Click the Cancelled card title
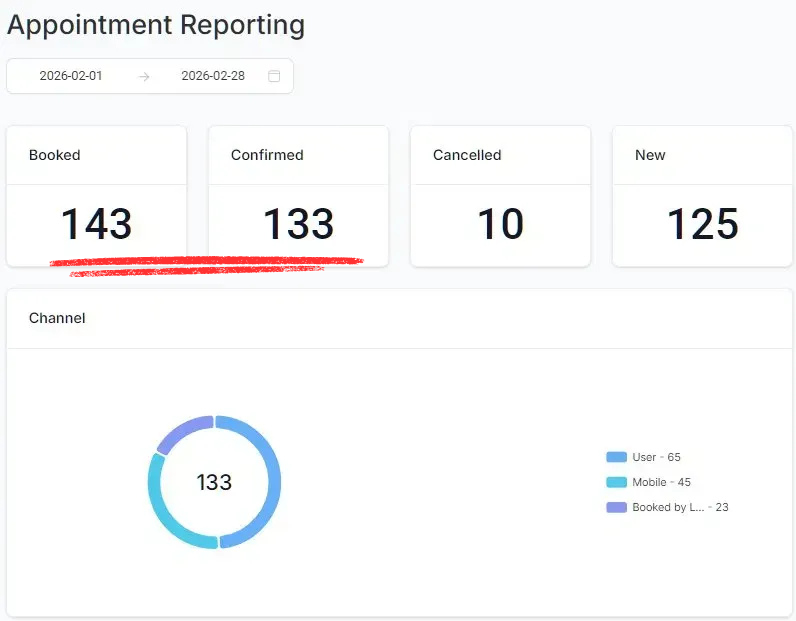 tap(467, 155)
